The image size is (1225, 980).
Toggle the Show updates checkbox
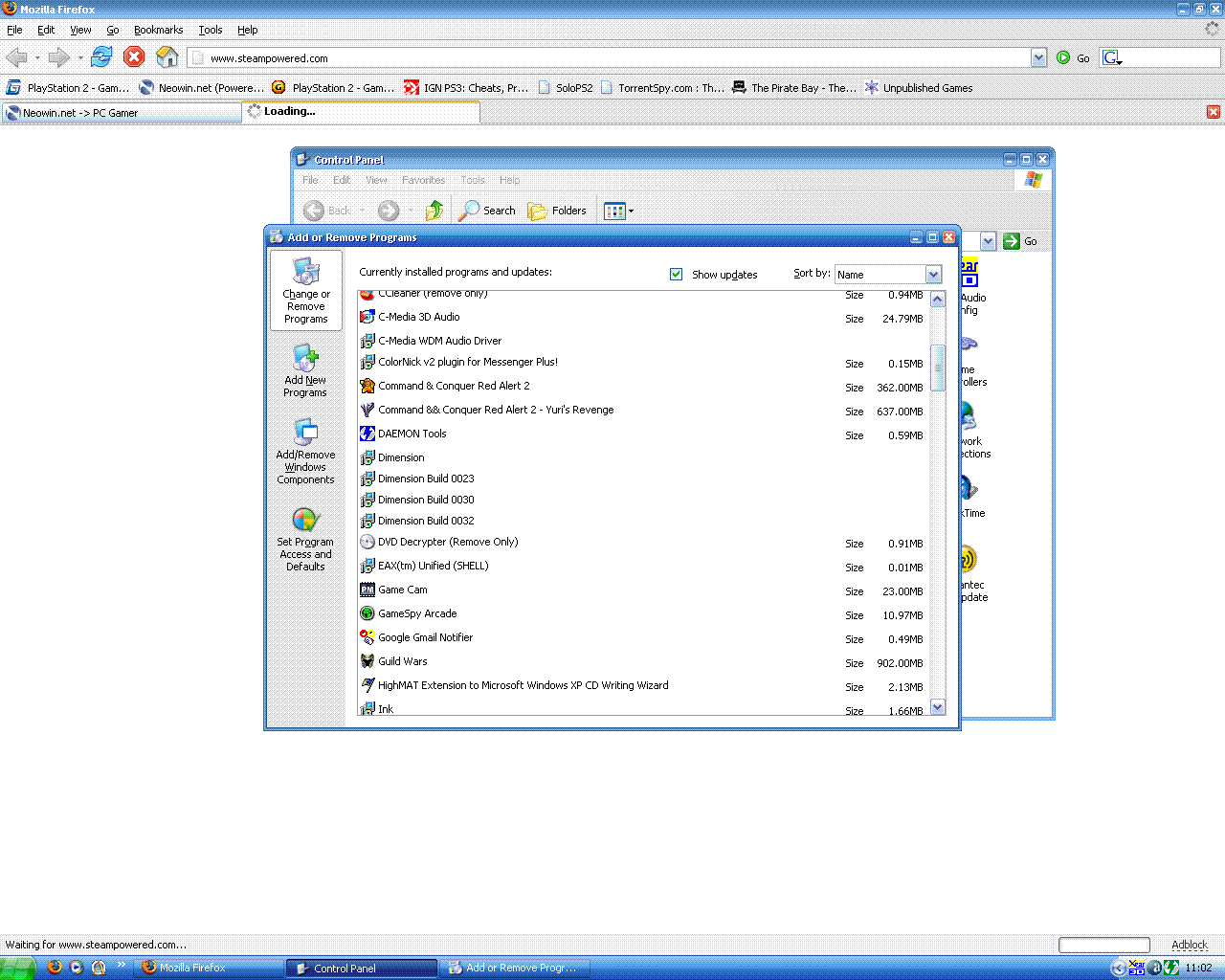[x=677, y=275]
